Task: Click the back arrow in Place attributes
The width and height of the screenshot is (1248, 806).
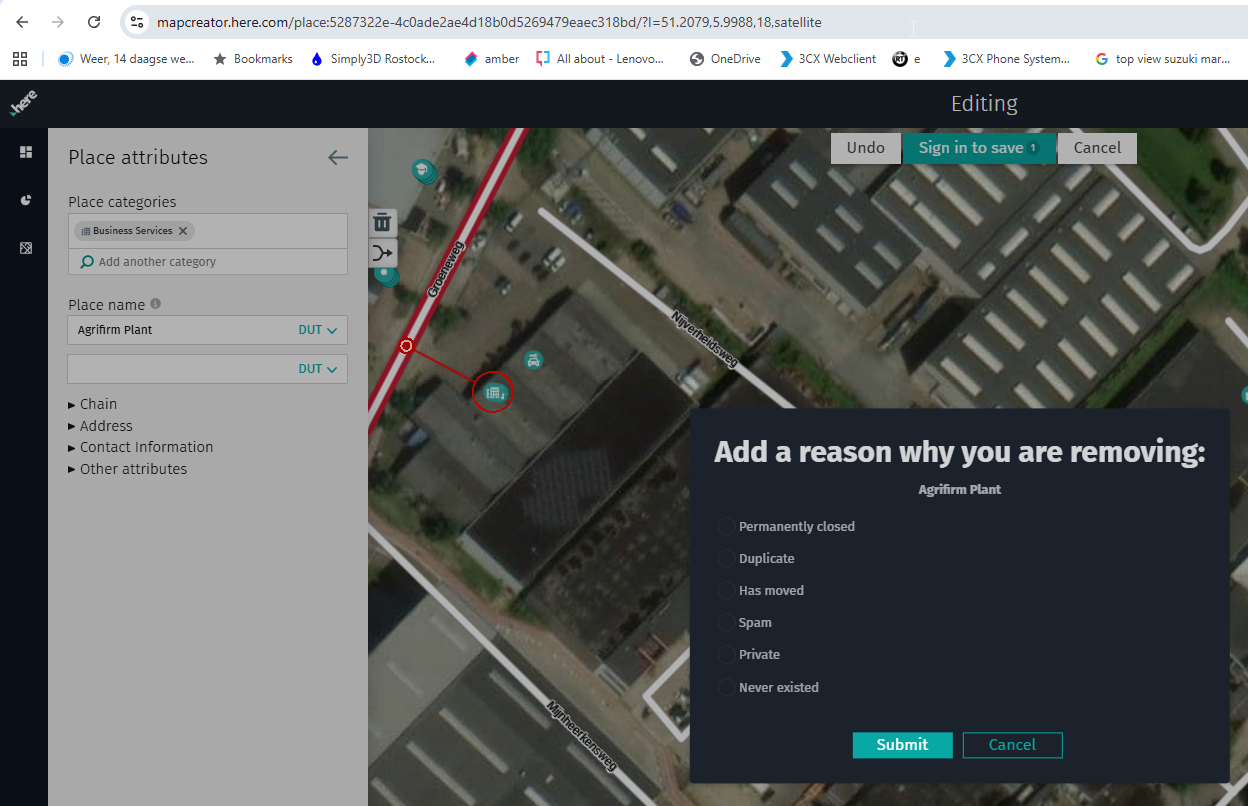Action: click(x=338, y=157)
